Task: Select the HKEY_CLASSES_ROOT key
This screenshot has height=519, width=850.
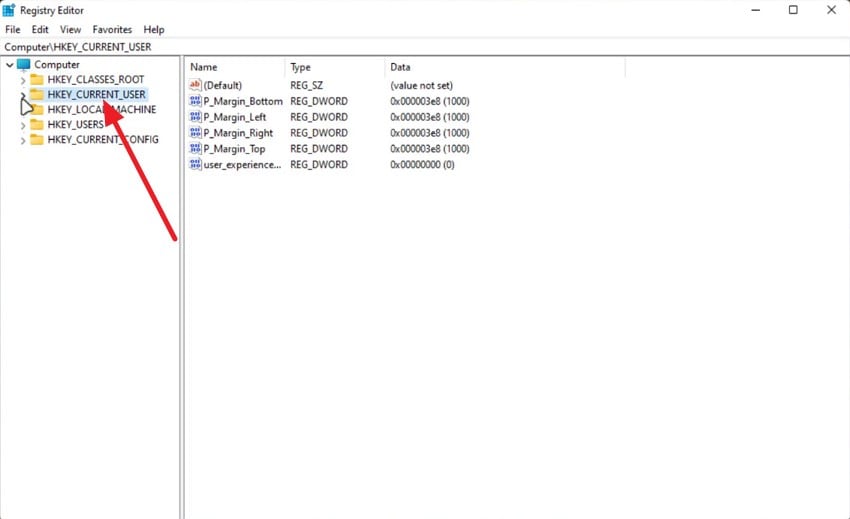Action: tap(95, 80)
